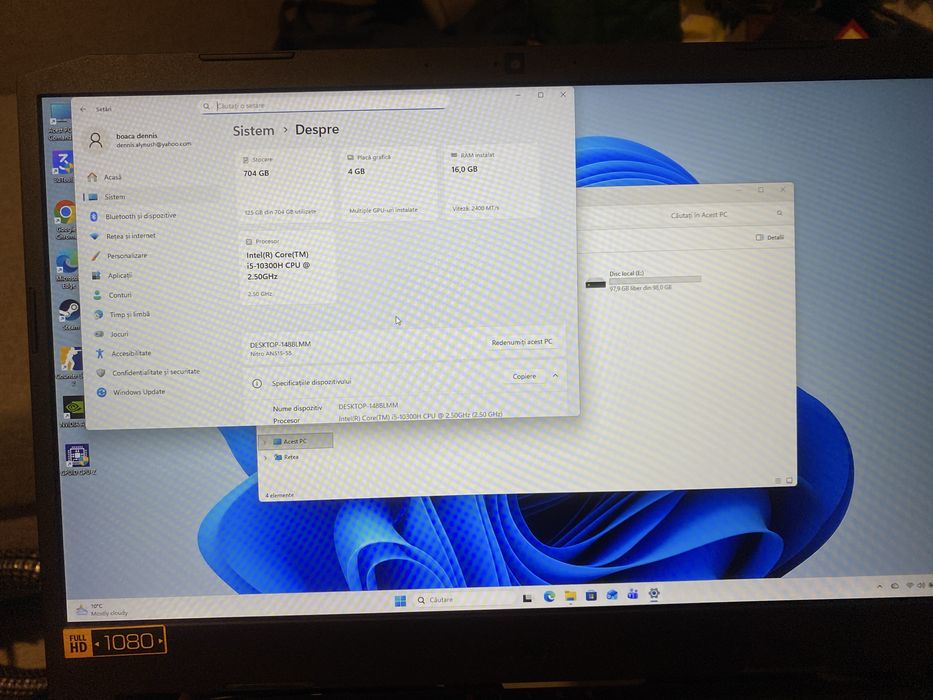Open the Acasă home icon in Settings sidebar

click(92, 177)
